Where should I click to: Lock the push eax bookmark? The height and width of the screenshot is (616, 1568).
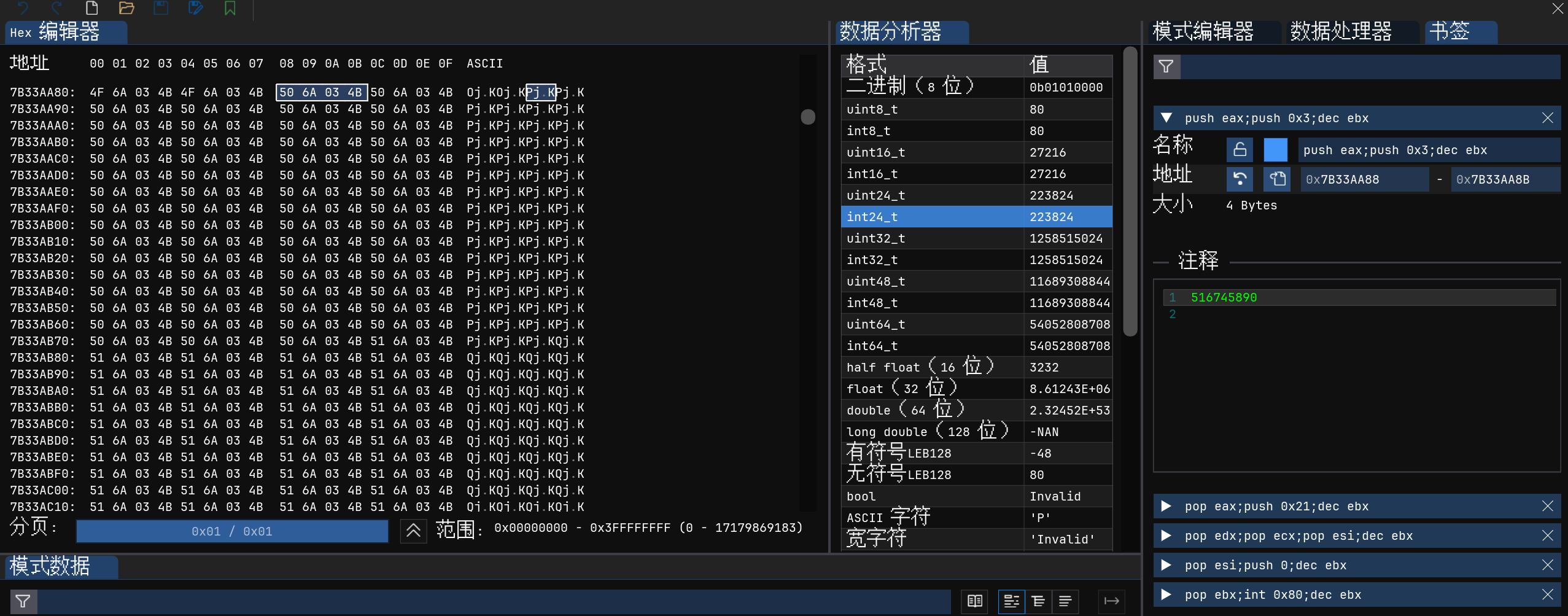coord(1238,149)
